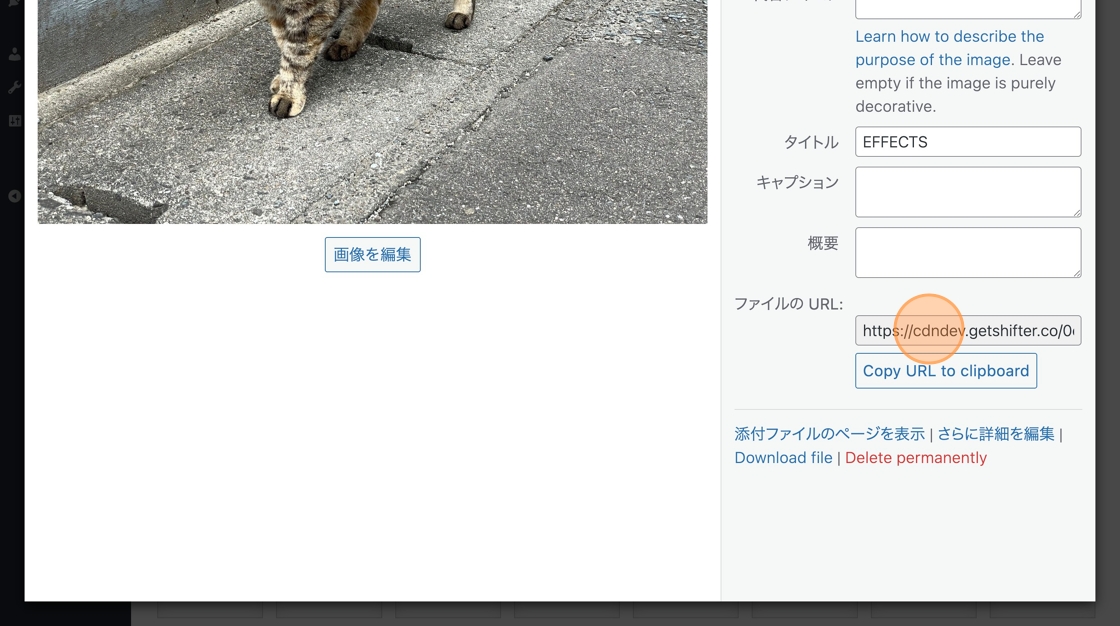Click Copy URL to clipboard button
The image size is (1120, 626).
[x=946, y=371]
